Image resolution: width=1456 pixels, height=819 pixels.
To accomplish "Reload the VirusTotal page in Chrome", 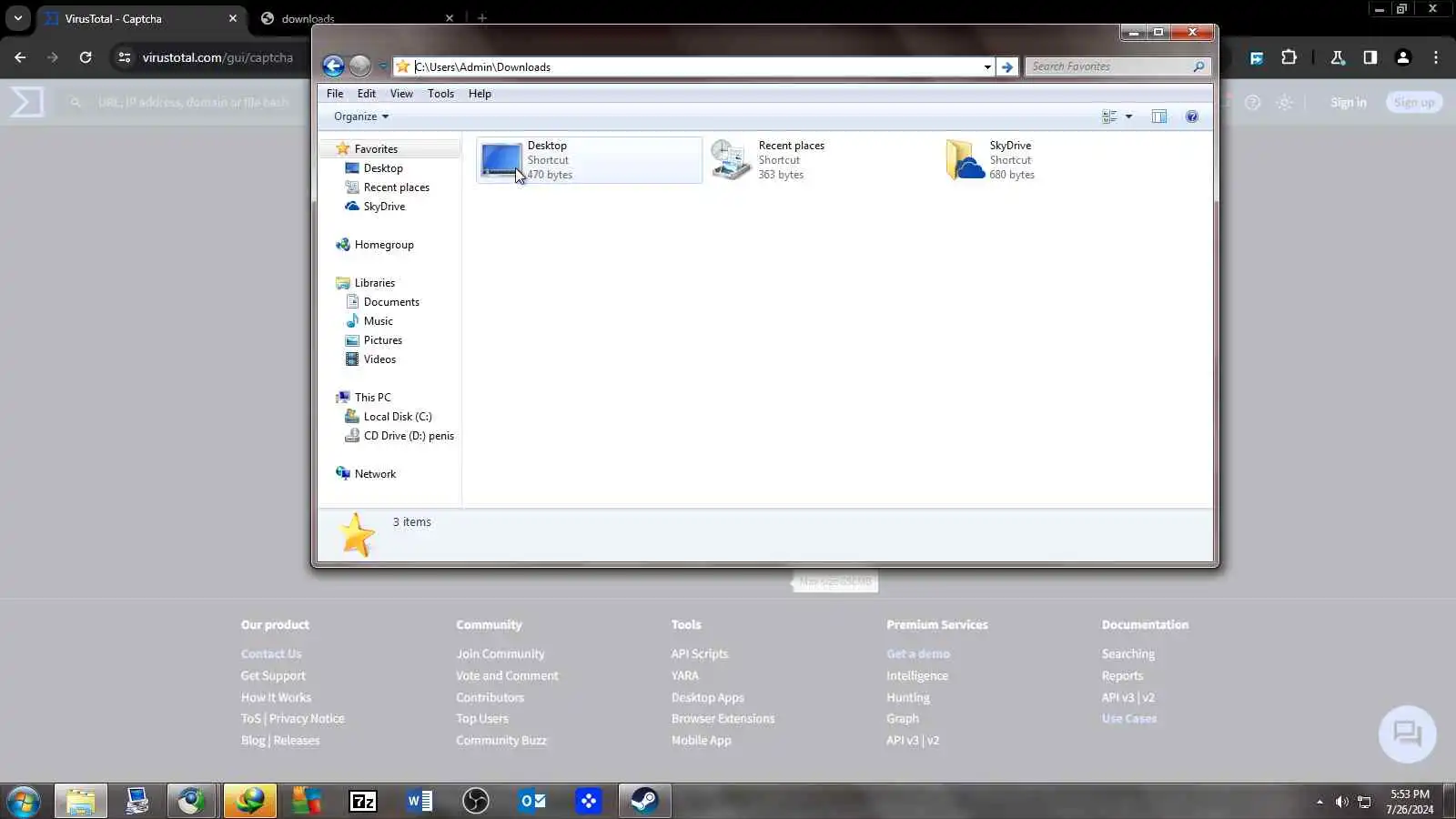I will click(x=86, y=57).
